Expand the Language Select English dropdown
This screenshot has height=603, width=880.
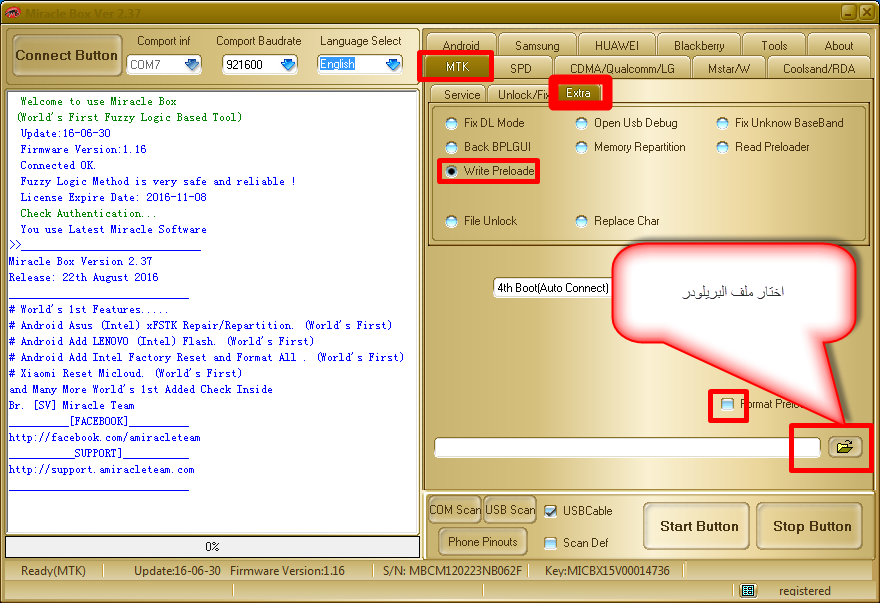(x=393, y=65)
